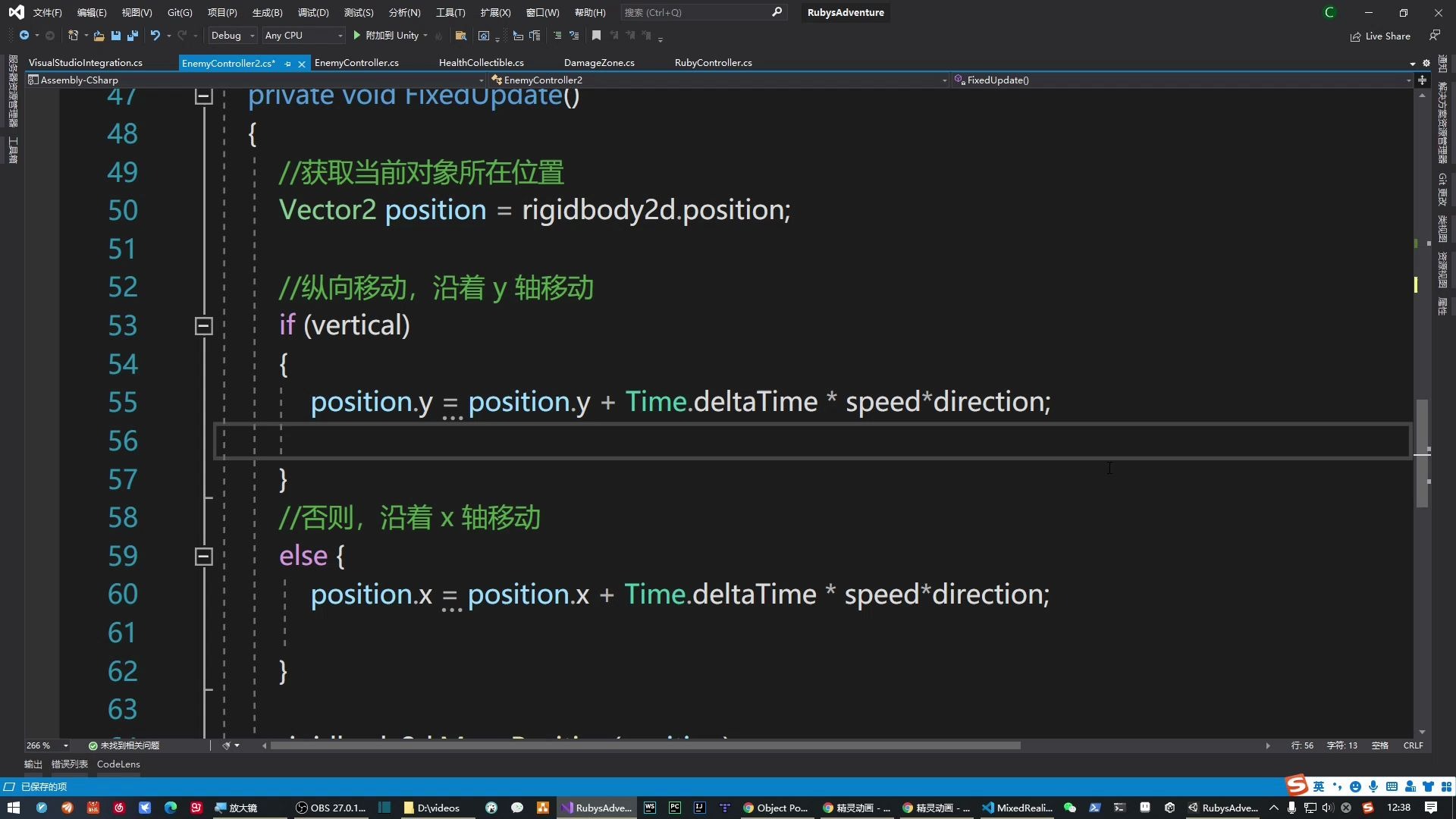Image resolution: width=1456 pixels, height=819 pixels.
Task: Click the CRLF line-ending indicator
Action: (x=1414, y=745)
